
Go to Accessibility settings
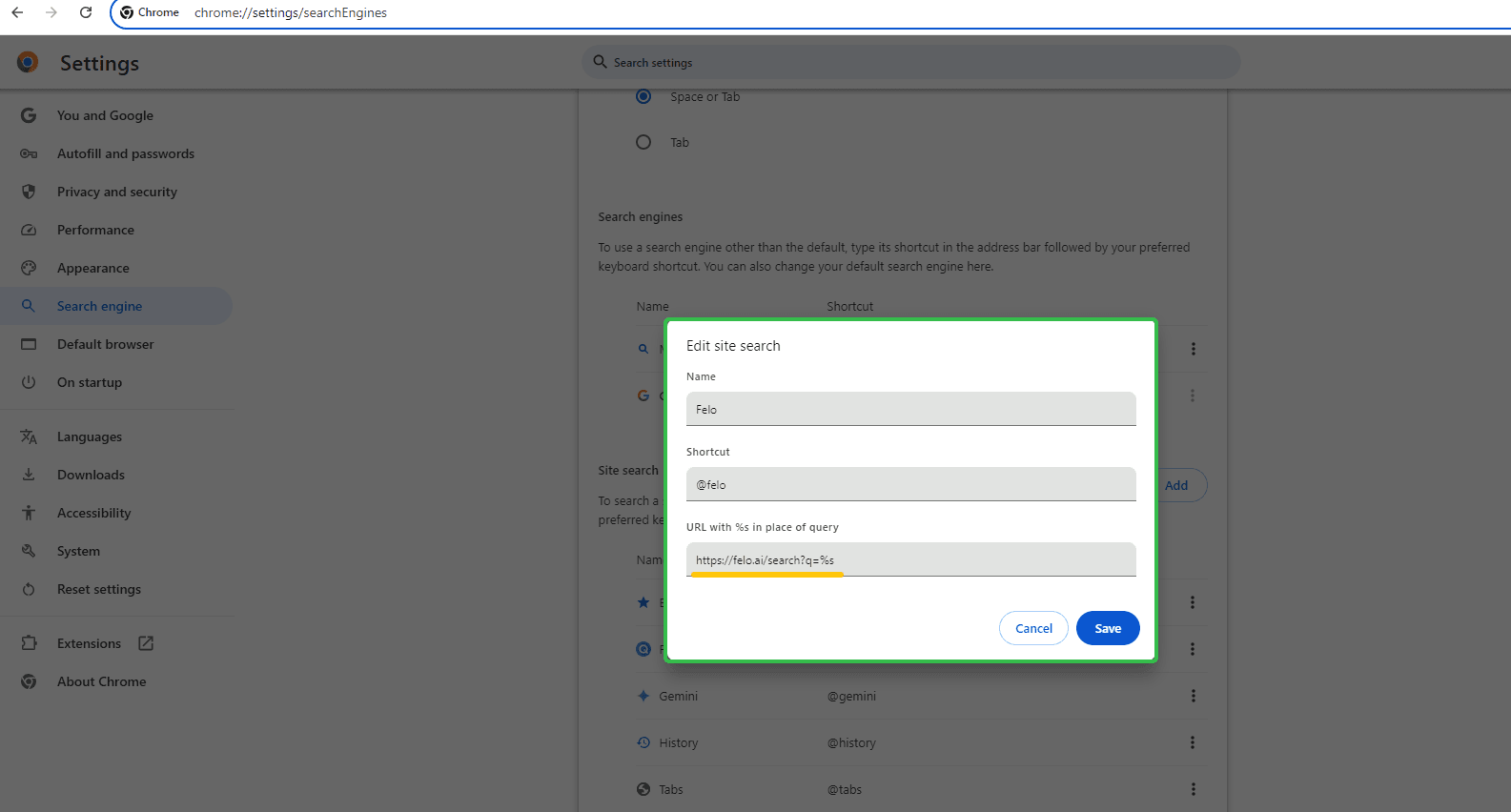coord(93,513)
